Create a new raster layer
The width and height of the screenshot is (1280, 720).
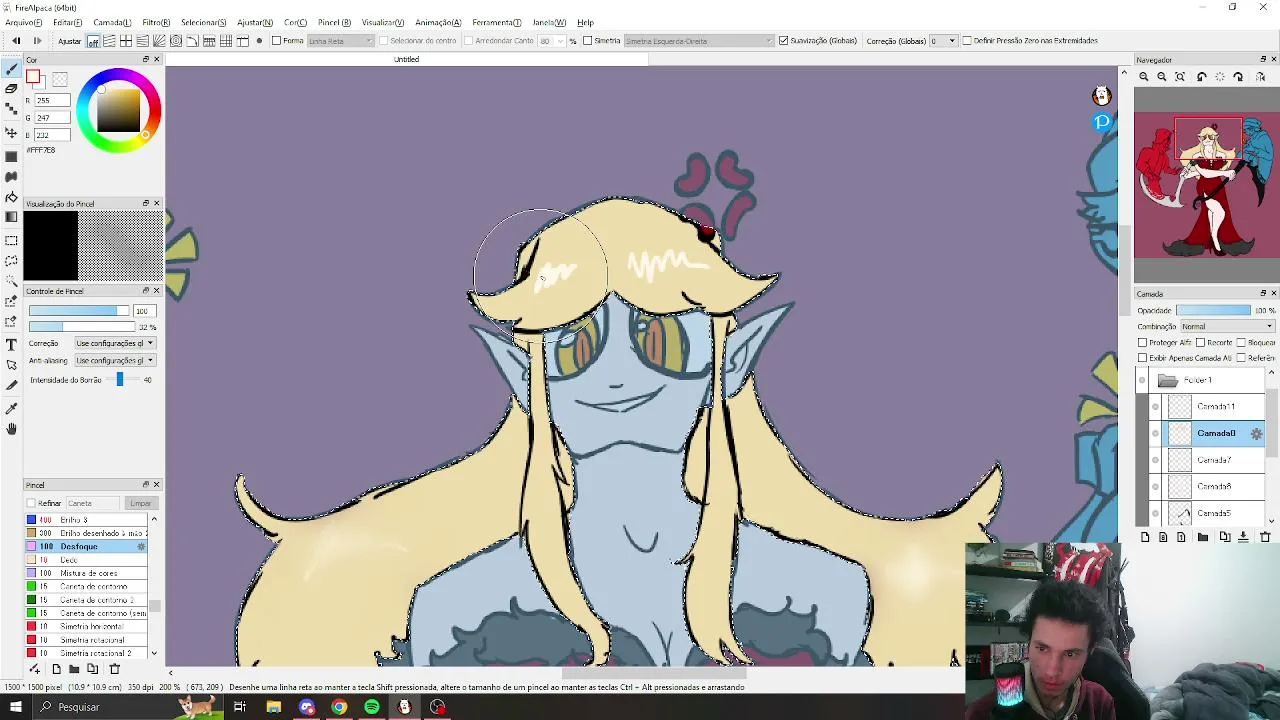coord(1145,537)
